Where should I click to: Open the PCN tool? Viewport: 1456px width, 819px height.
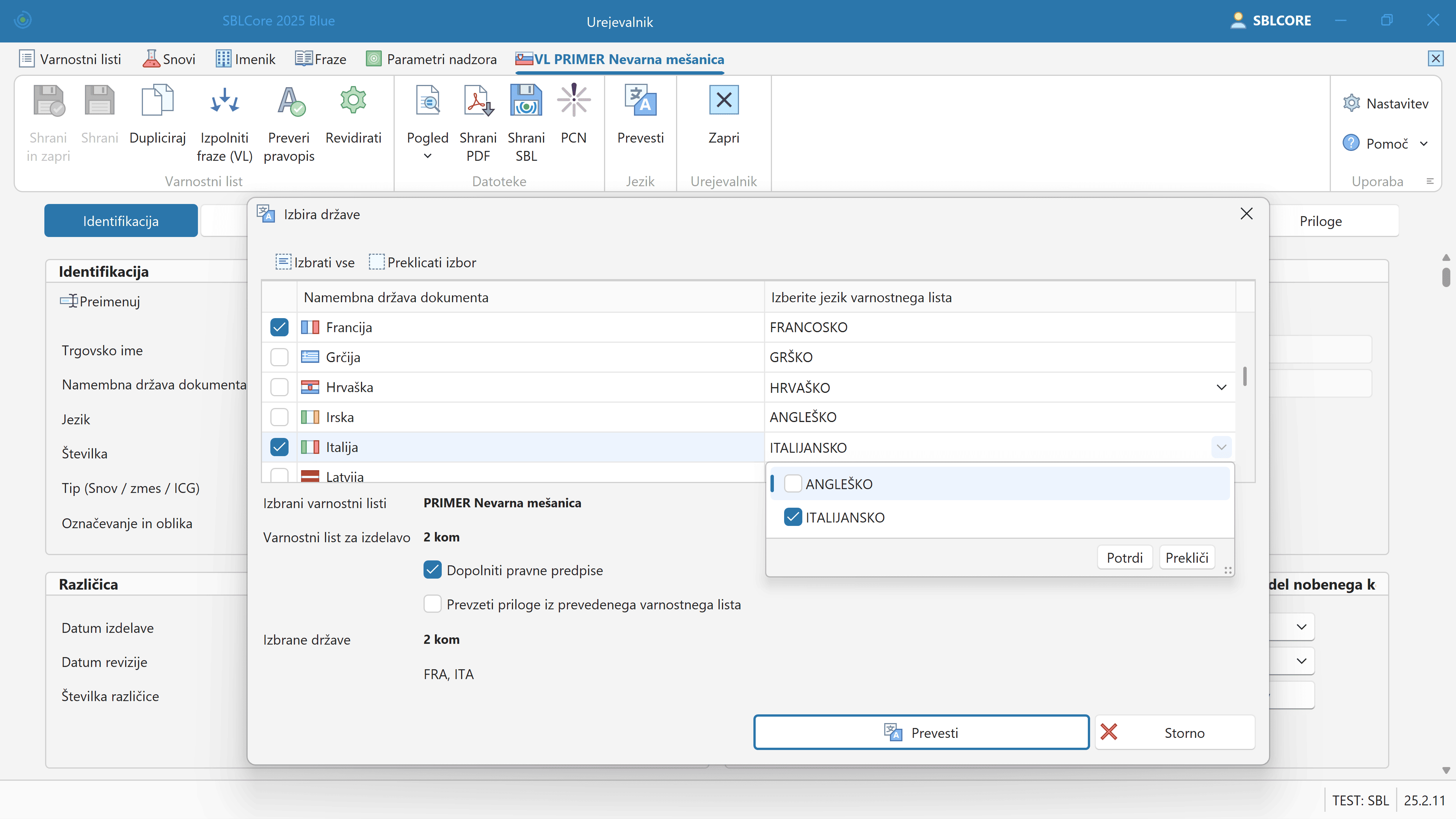pos(573,100)
